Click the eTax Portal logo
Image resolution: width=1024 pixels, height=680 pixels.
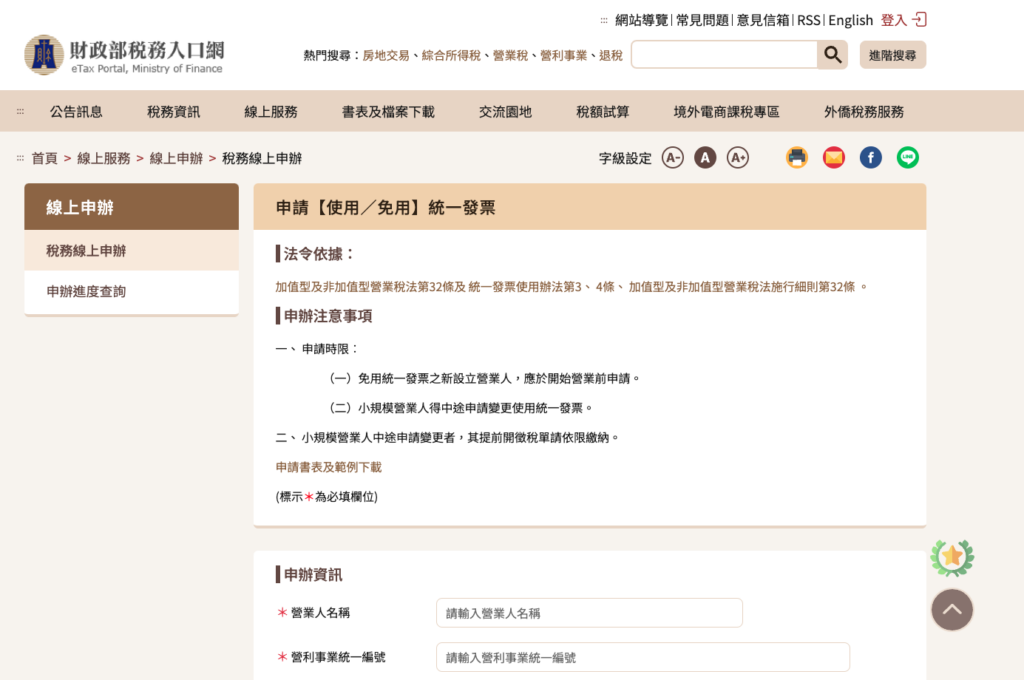coord(125,55)
